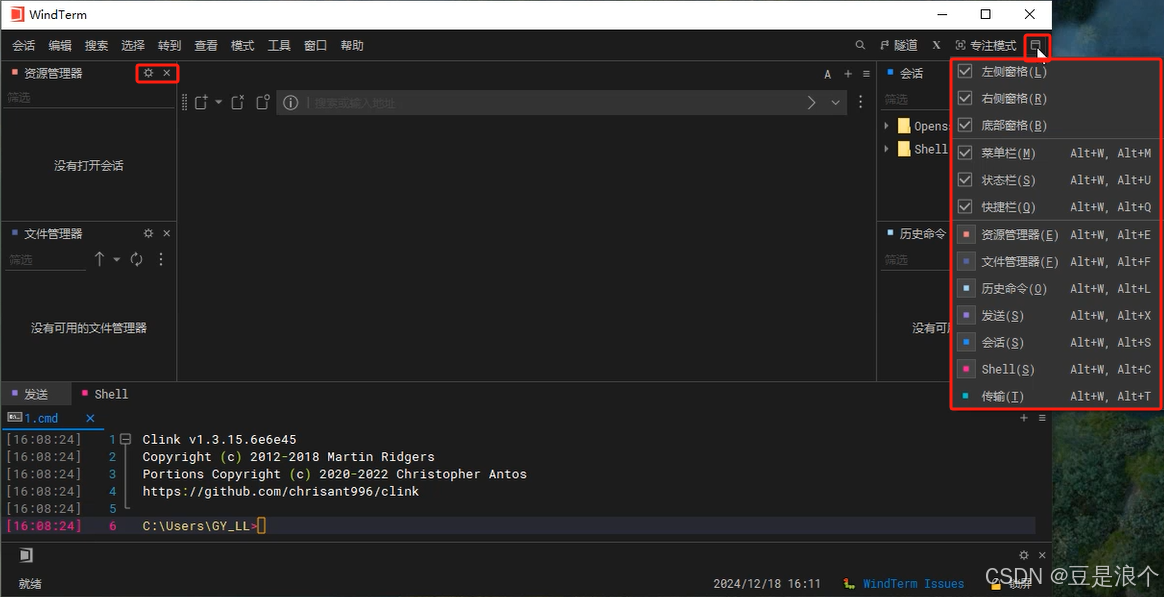The height and width of the screenshot is (597, 1164).
Task: Add new tab with top plus icon
Action: point(848,74)
